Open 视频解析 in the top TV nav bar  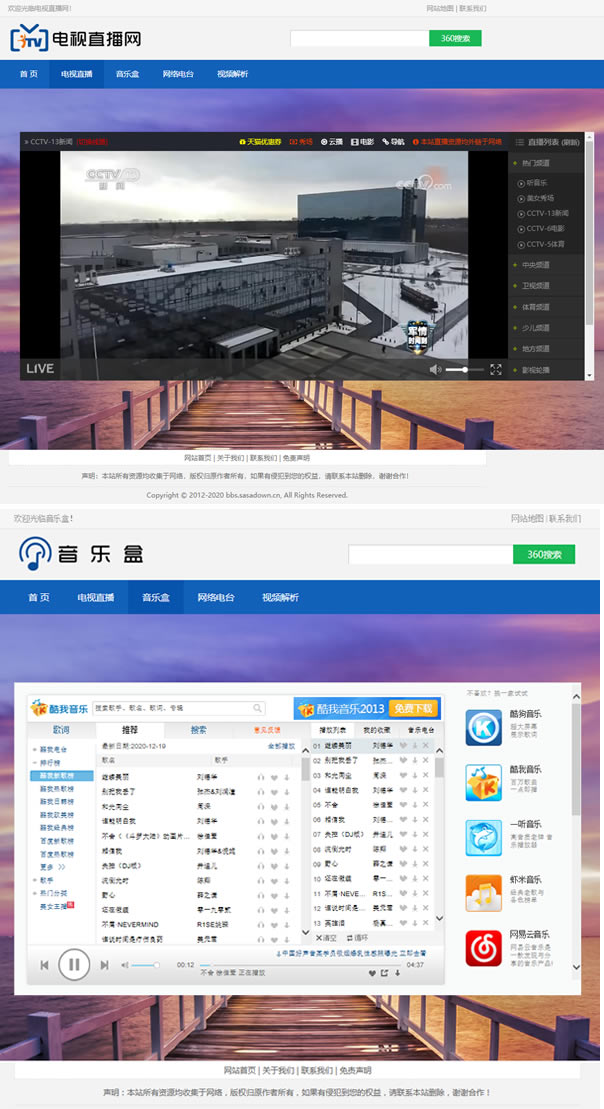click(x=233, y=74)
